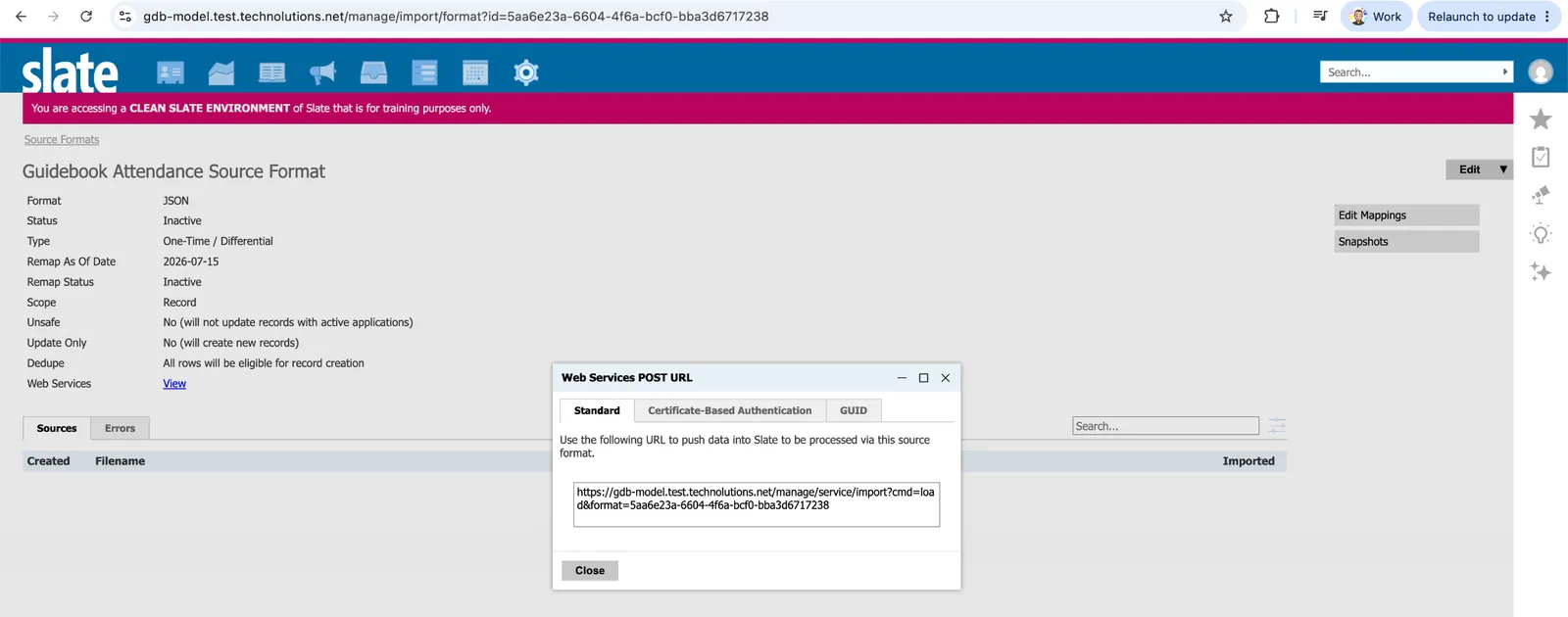Open the Deliver megaphone icon
The width and height of the screenshot is (1568, 617).
coord(322,72)
